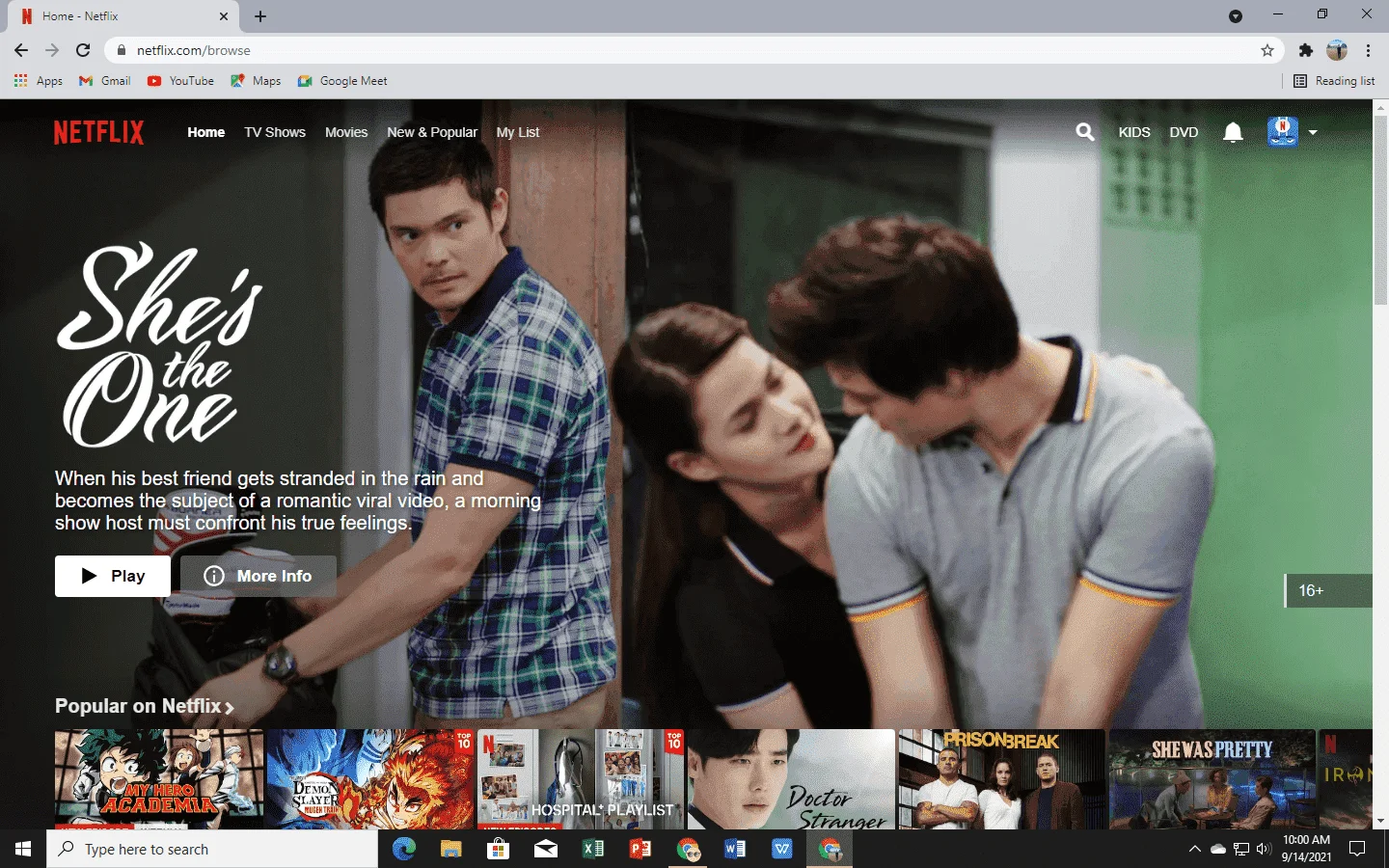Open Prison Break thumbnail
The image size is (1389, 868).
click(x=1002, y=779)
